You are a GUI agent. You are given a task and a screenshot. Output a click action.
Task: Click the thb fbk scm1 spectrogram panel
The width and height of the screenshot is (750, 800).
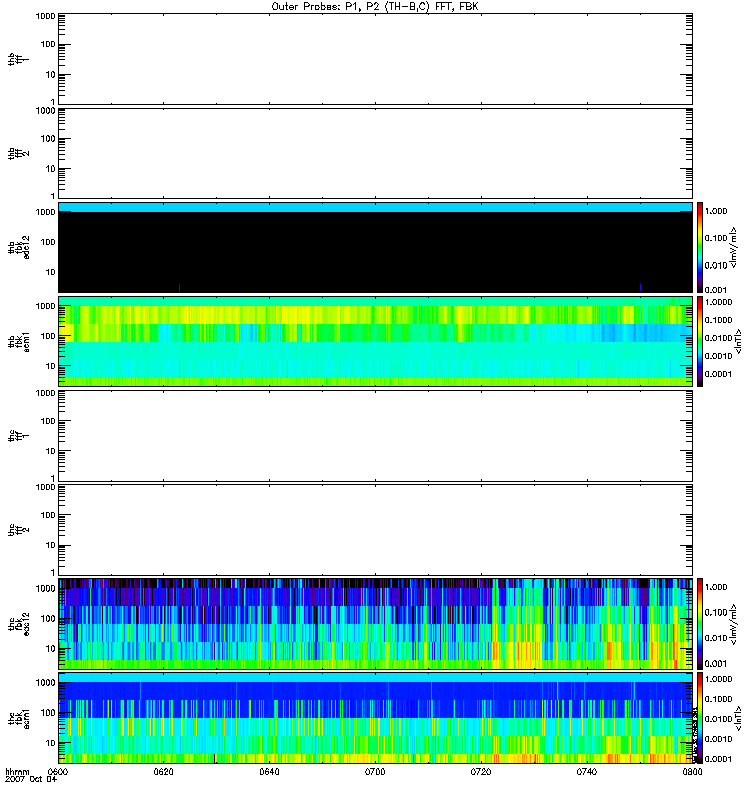(375, 341)
